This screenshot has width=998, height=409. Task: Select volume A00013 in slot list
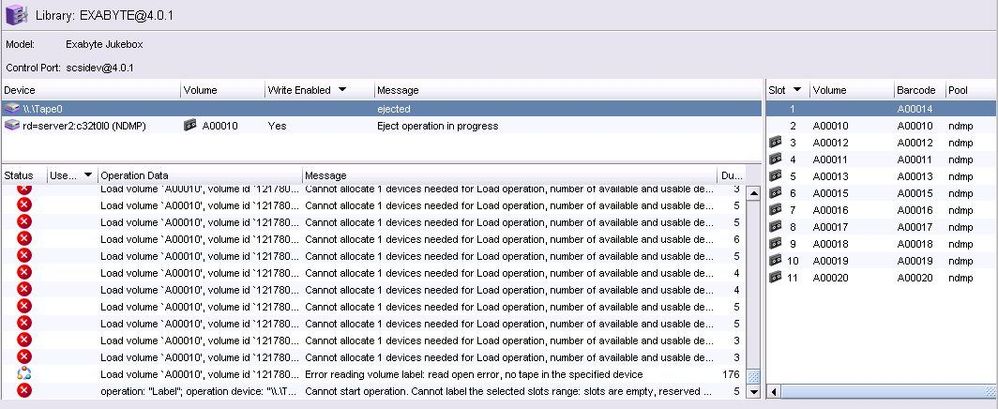coord(830,176)
